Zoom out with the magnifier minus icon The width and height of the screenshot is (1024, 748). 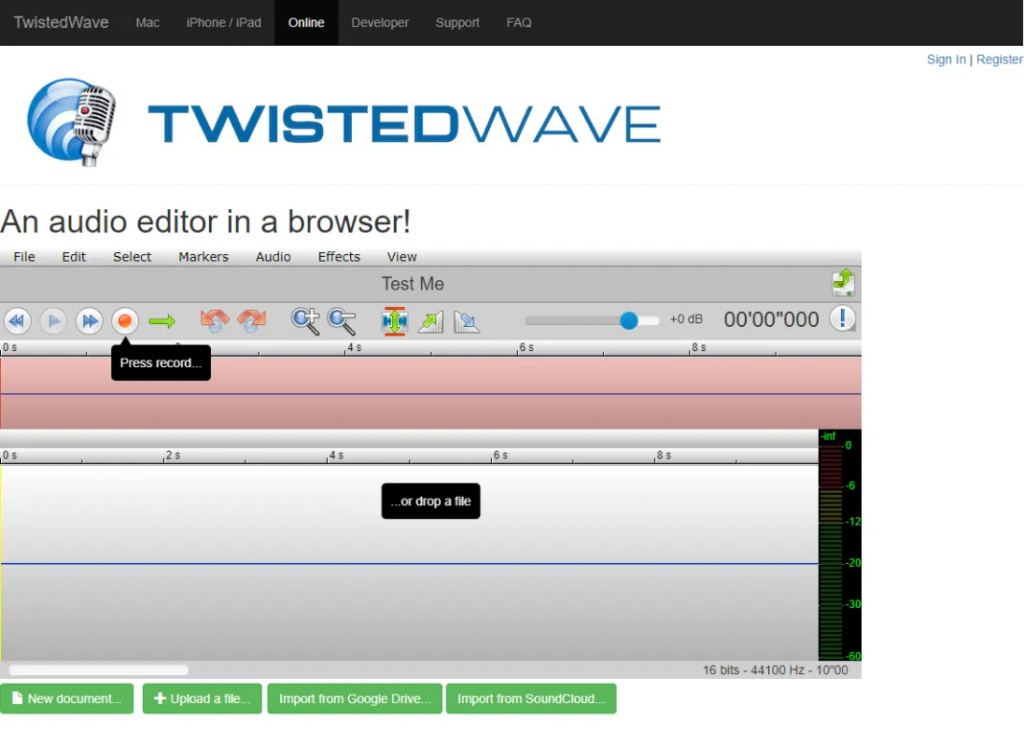[342, 321]
